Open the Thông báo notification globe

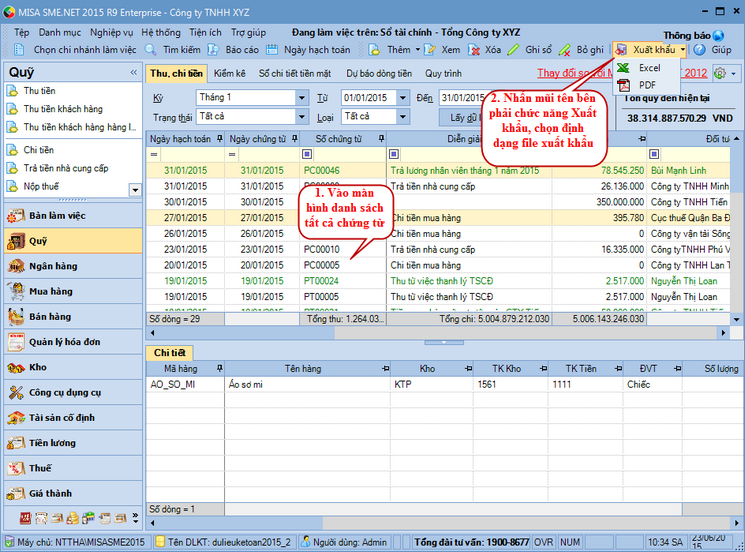pyautogui.click(x=718, y=36)
